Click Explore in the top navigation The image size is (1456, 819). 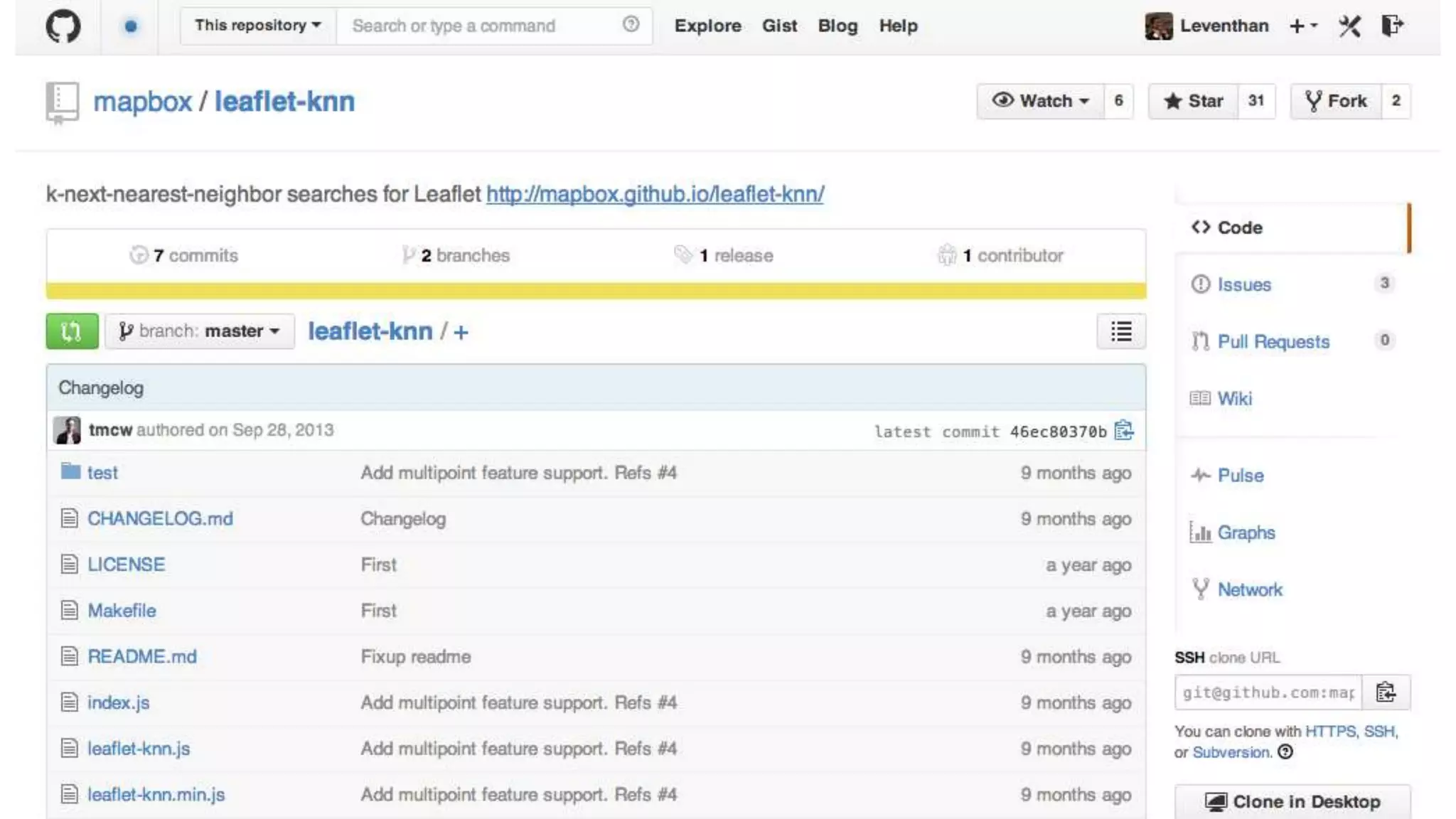[707, 26]
